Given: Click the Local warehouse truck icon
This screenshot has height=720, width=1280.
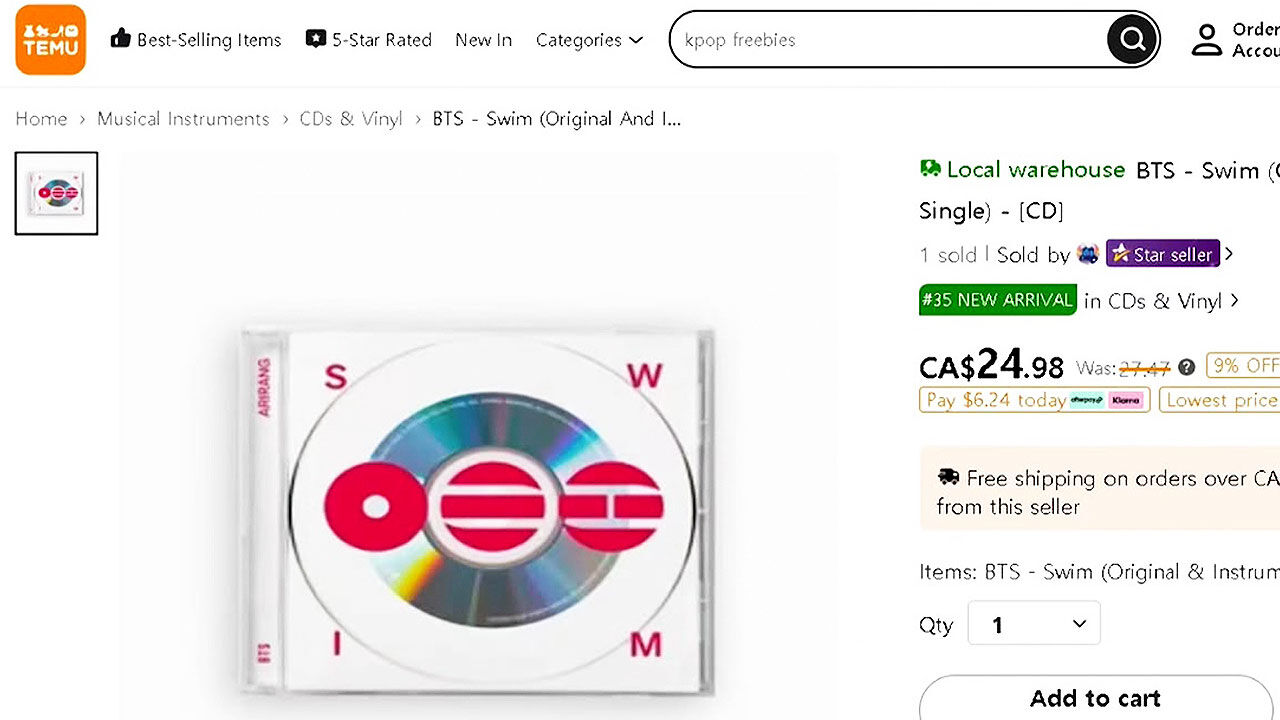Looking at the screenshot, I should click(930, 169).
